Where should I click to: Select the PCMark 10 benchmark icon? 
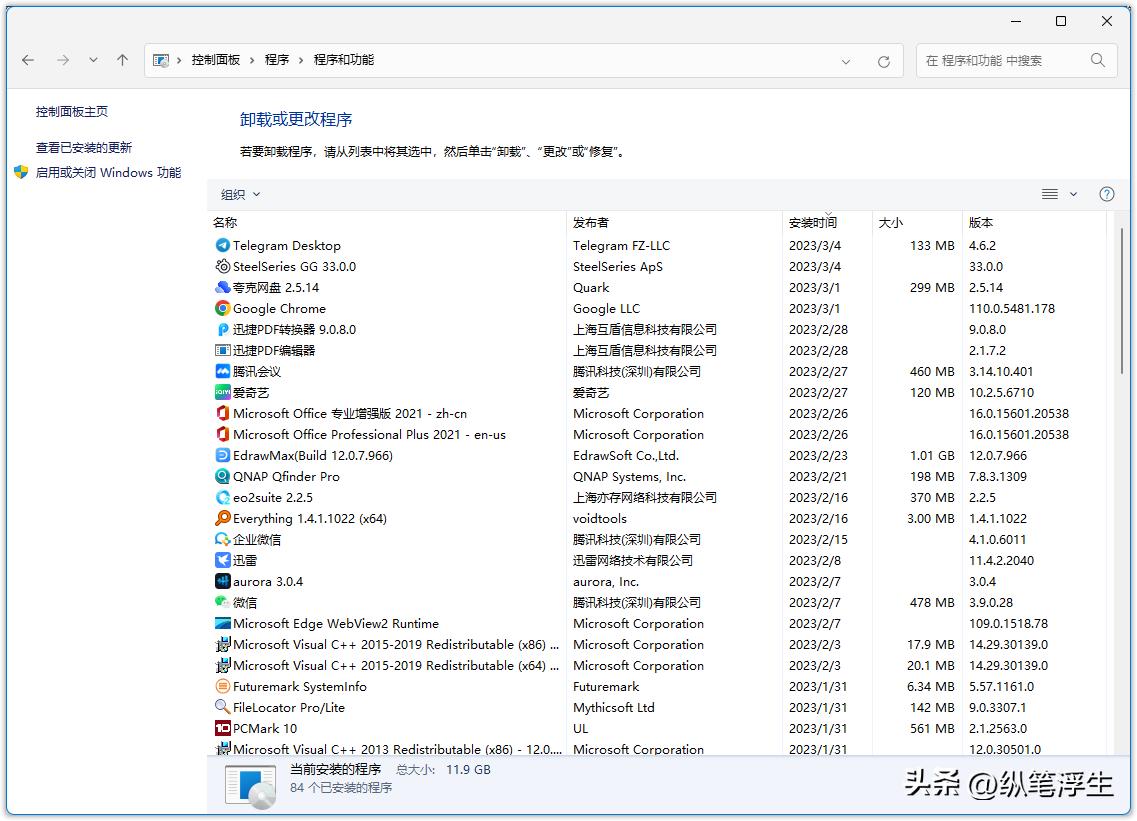tap(222, 728)
